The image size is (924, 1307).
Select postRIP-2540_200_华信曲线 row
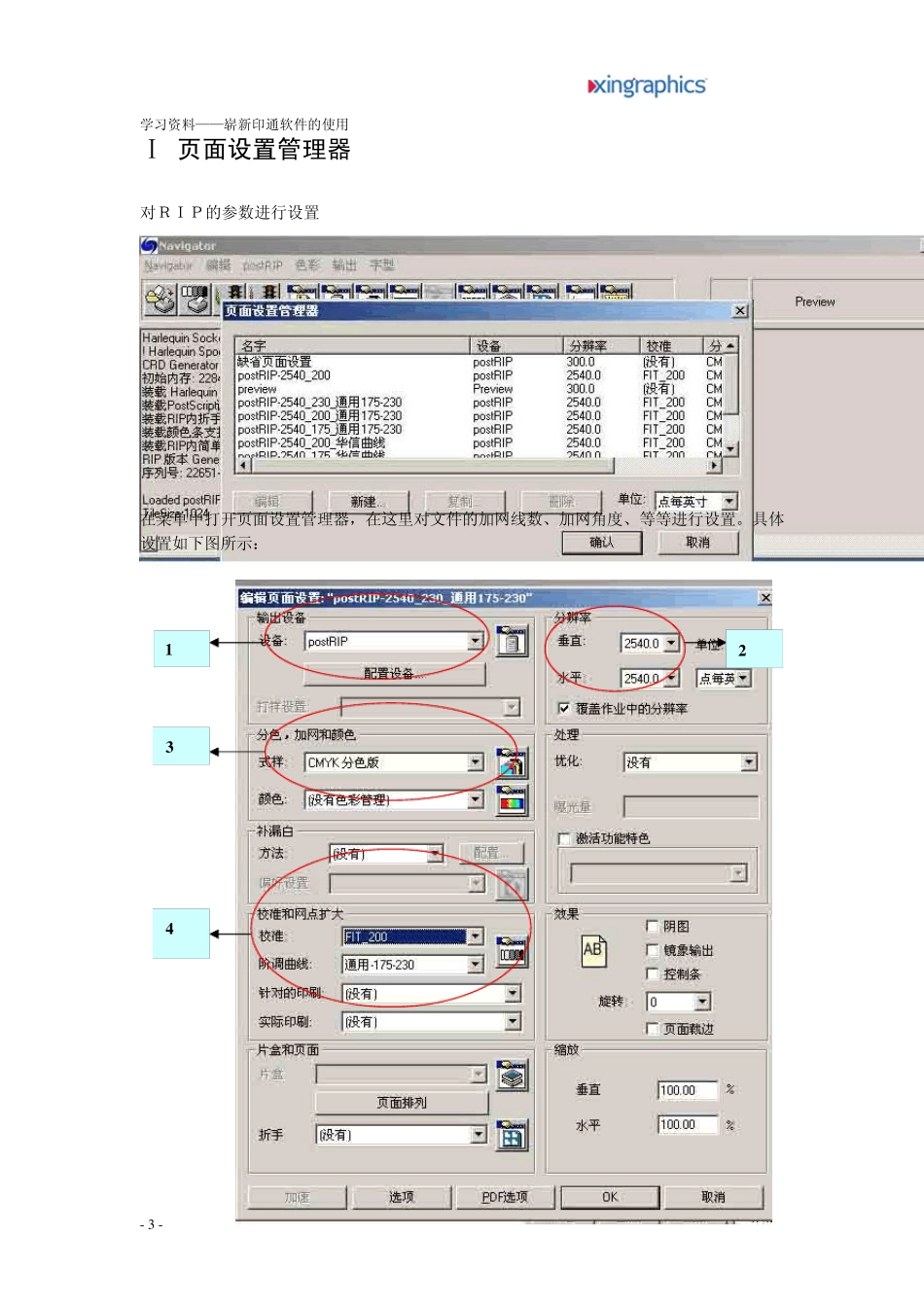480,442
